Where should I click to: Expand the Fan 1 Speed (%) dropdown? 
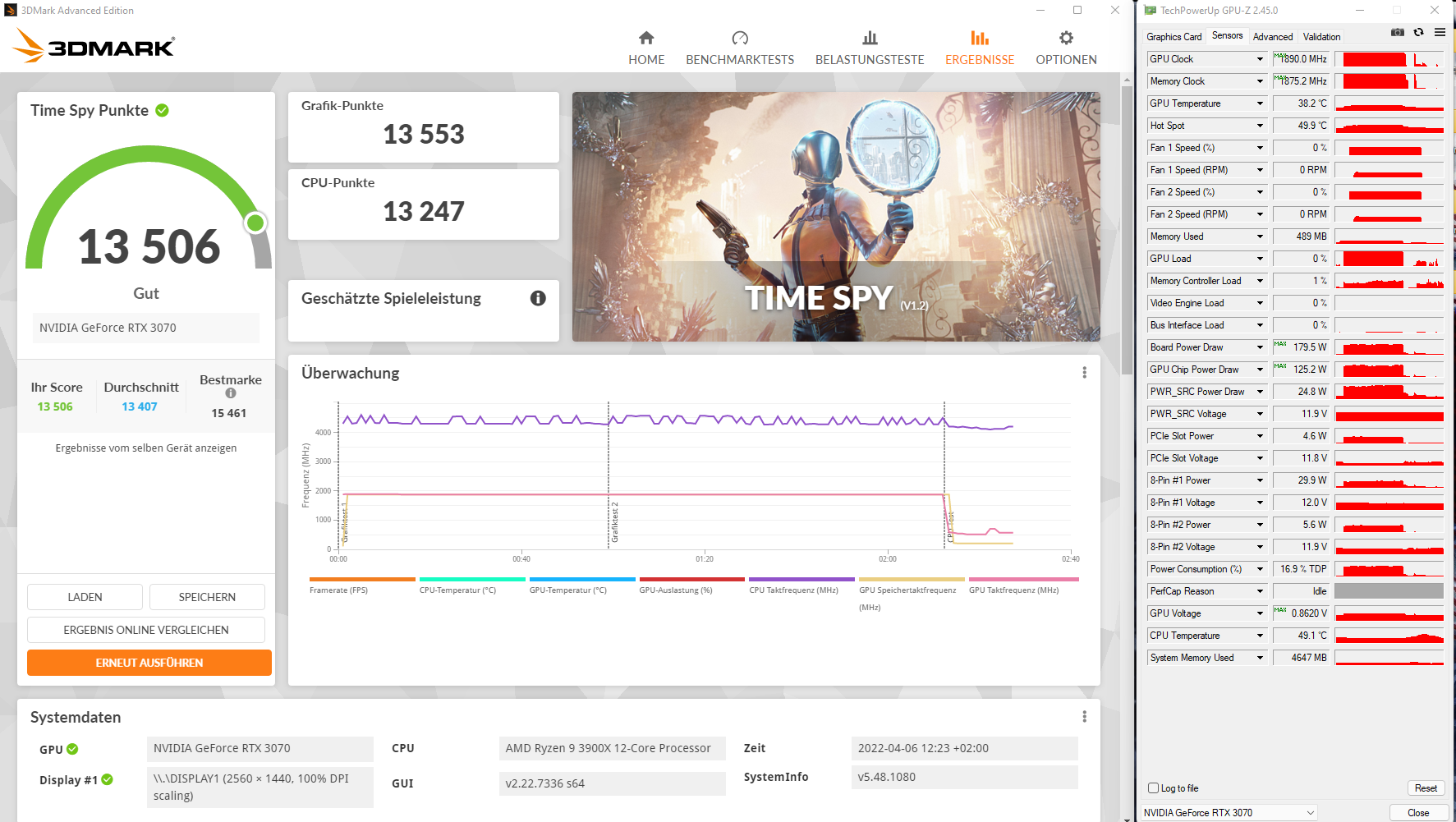[x=1260, y=148]
